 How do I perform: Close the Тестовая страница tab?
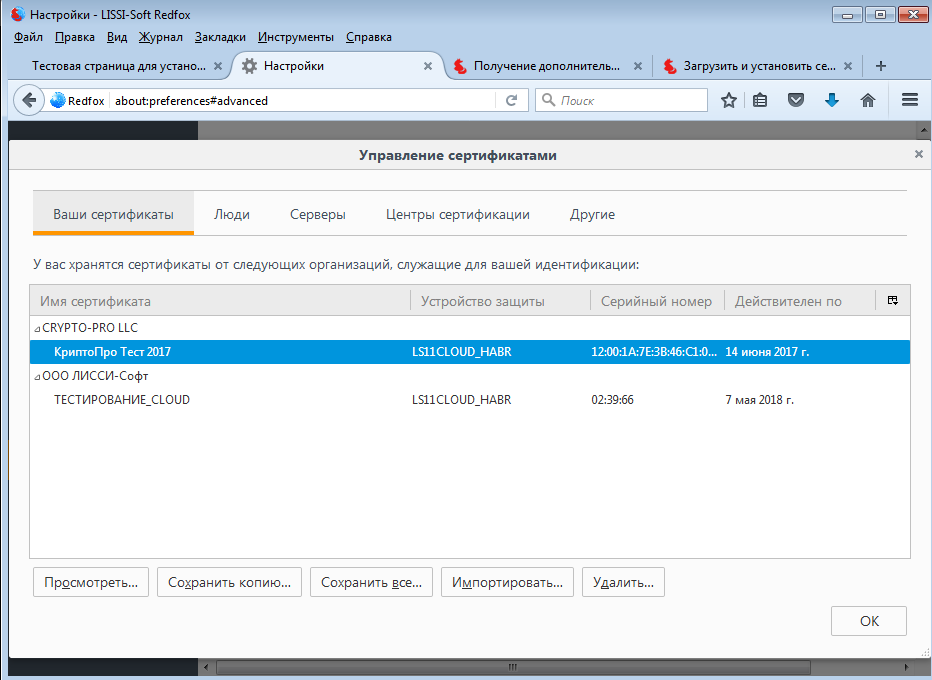[218, 67]
